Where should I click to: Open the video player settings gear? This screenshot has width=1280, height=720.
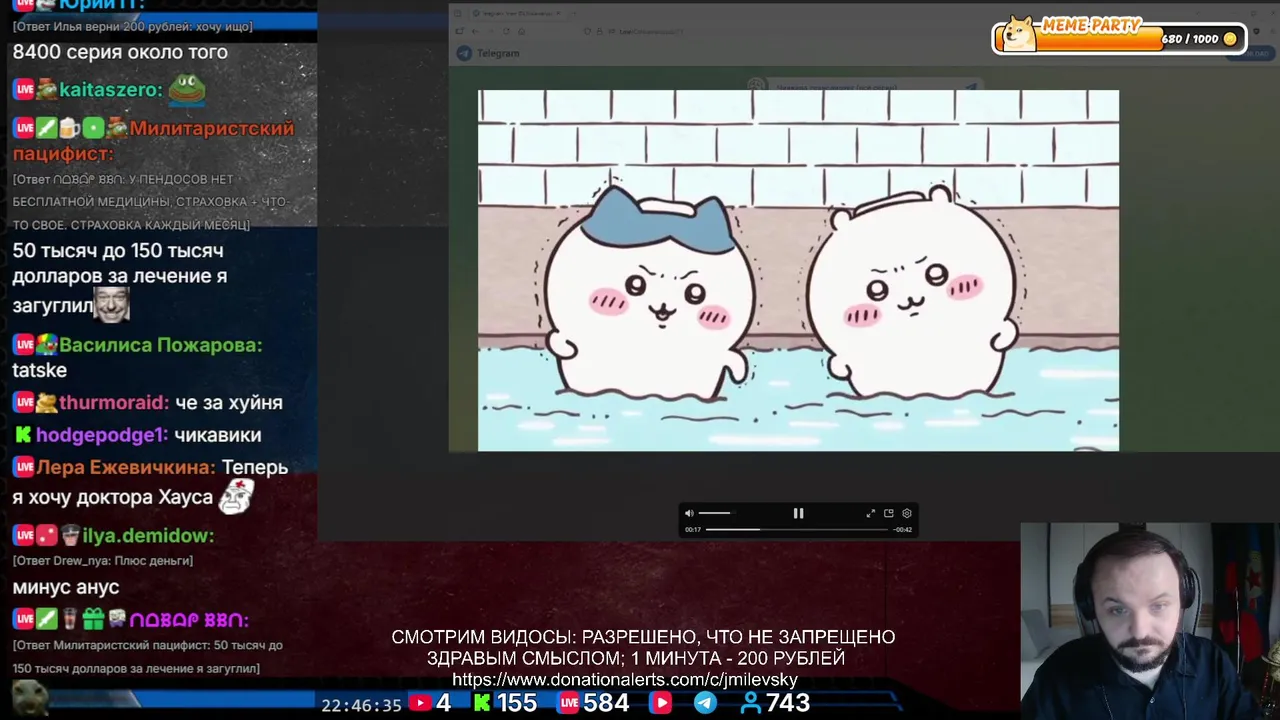[907, 513]
